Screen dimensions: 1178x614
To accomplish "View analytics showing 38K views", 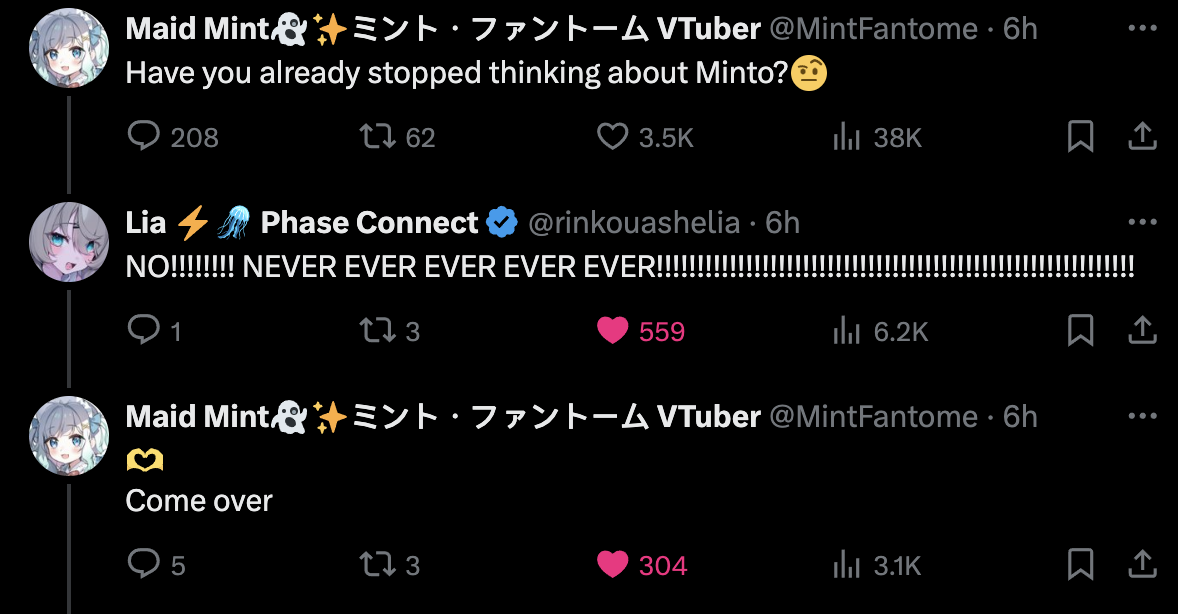I will tap(847, 136).
